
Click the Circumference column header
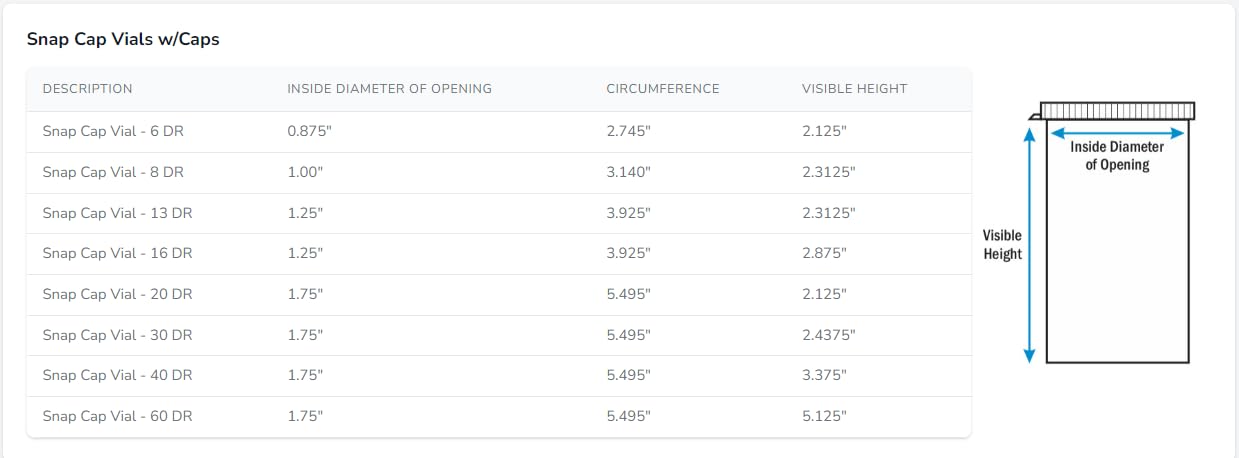[662, 89]
